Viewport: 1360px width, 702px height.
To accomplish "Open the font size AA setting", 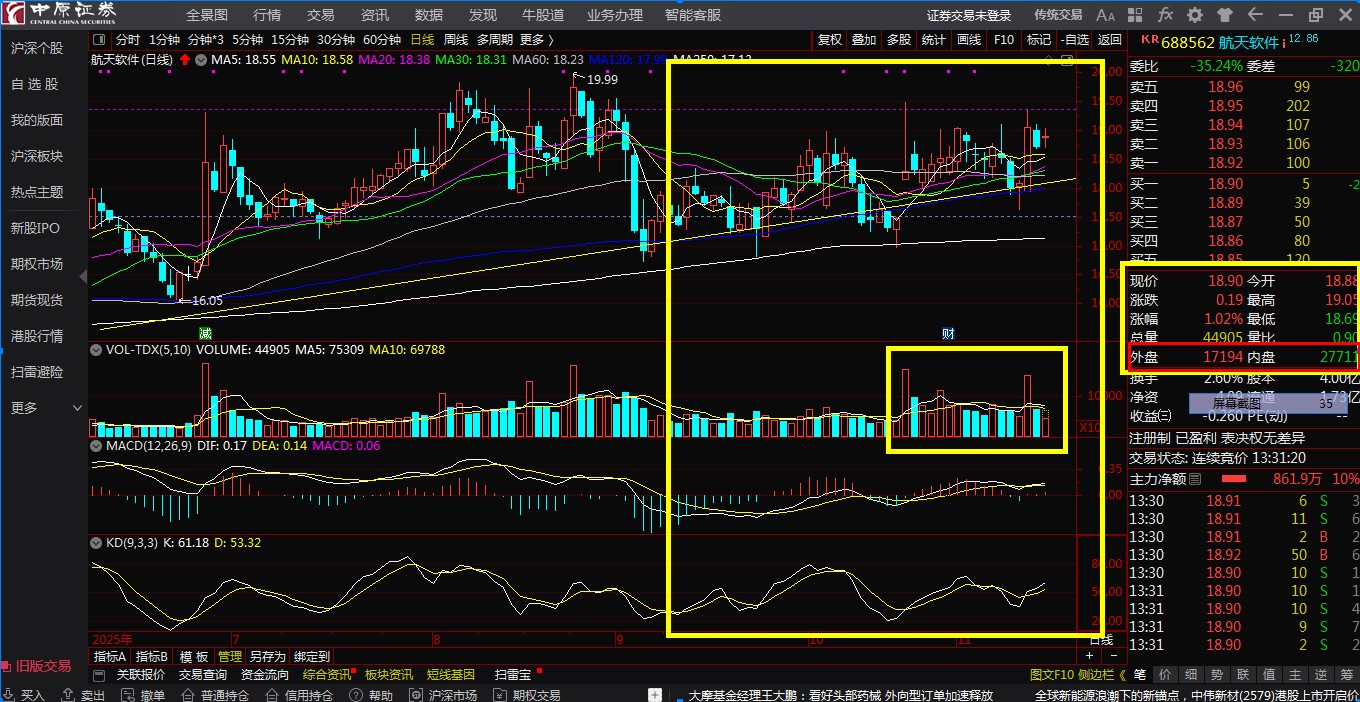I will pos(1105,15).
